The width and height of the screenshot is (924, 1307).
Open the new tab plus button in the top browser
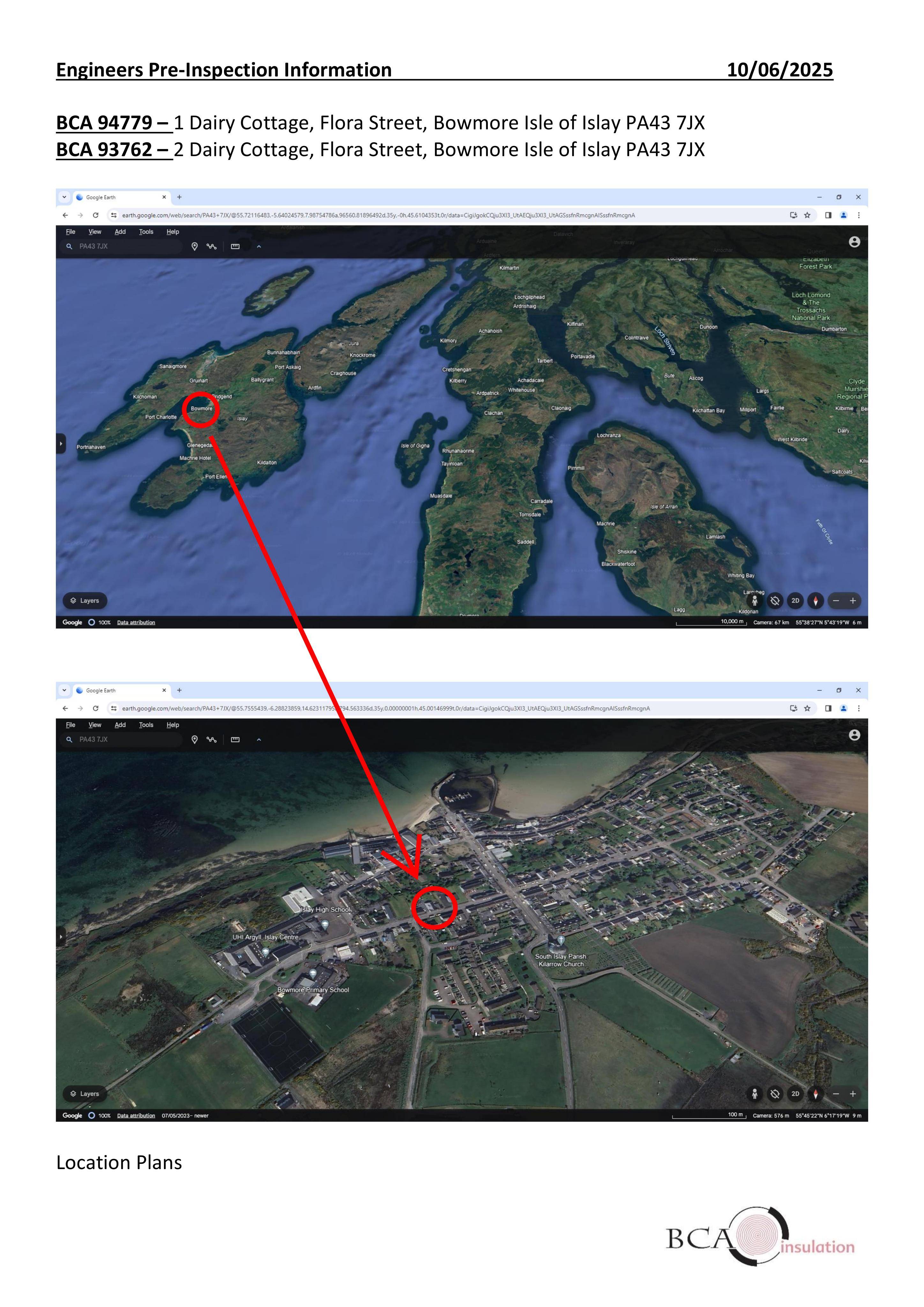179,197
